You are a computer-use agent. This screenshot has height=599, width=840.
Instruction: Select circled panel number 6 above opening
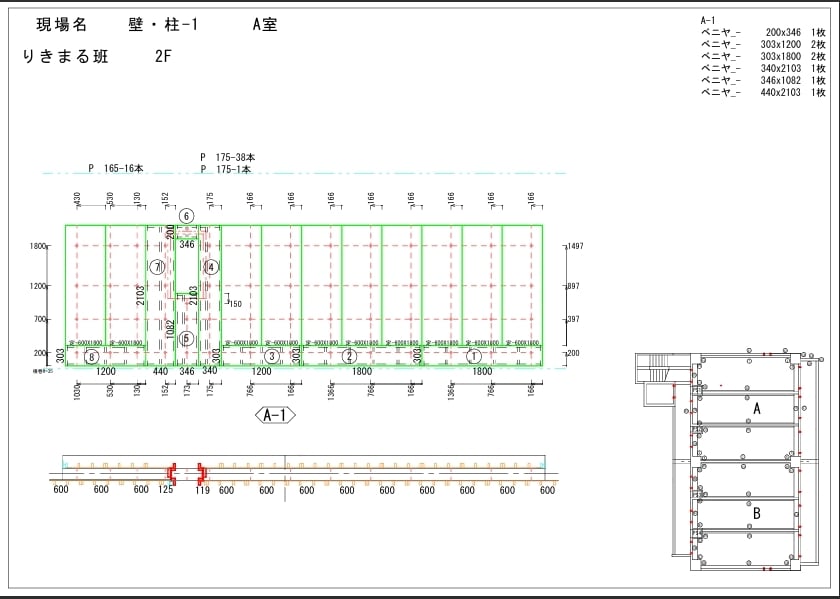pyautogui.click(x=186, y=216)
